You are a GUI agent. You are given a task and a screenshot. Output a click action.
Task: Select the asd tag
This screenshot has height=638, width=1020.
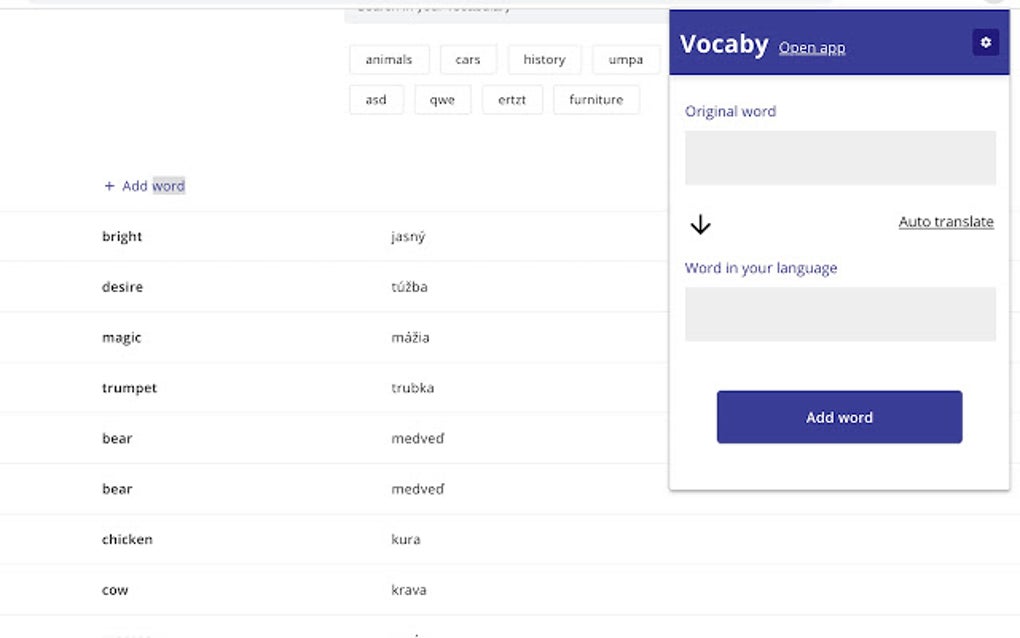pos(376,100)
